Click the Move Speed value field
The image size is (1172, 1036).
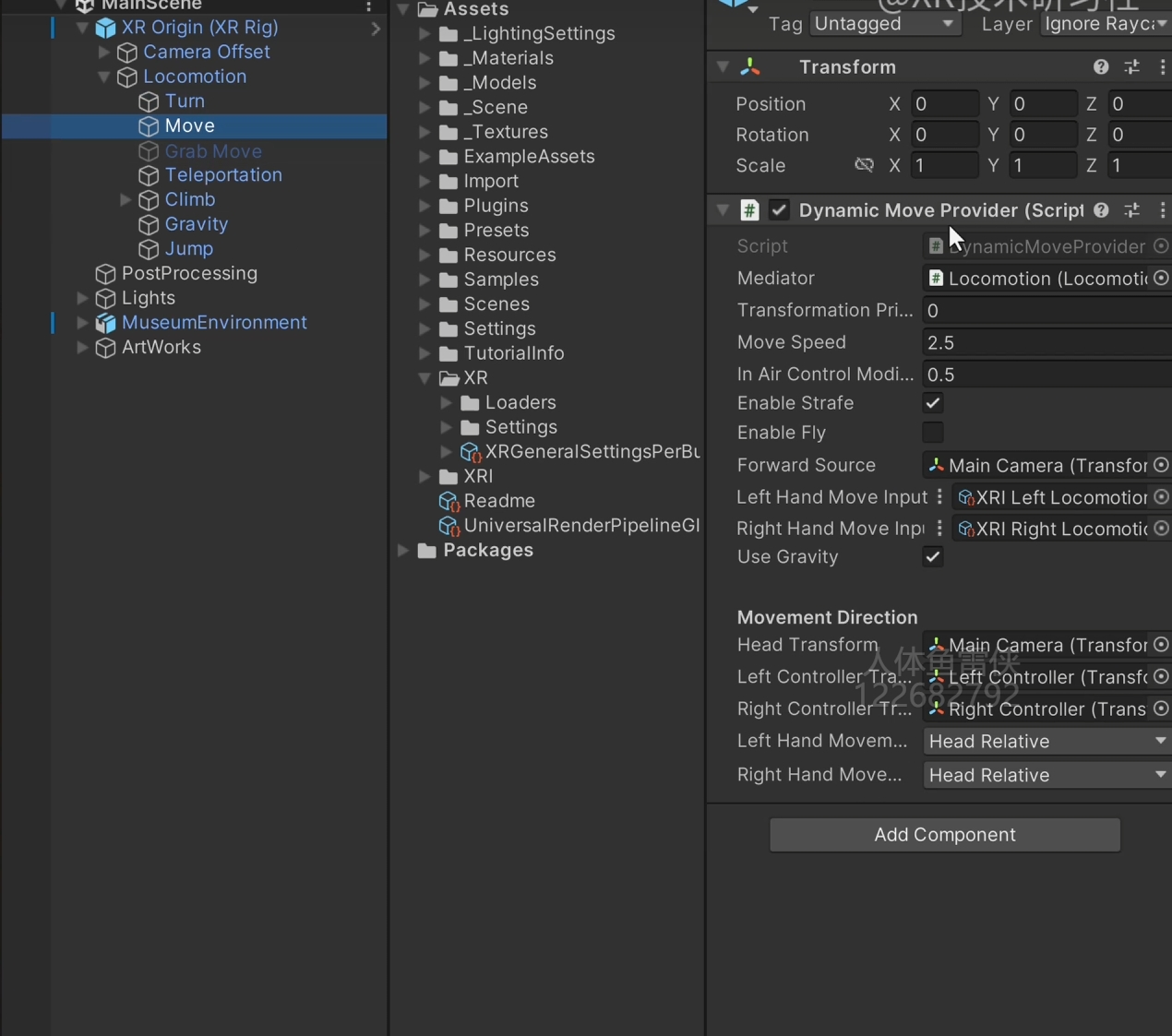(x=1047, y=342)
